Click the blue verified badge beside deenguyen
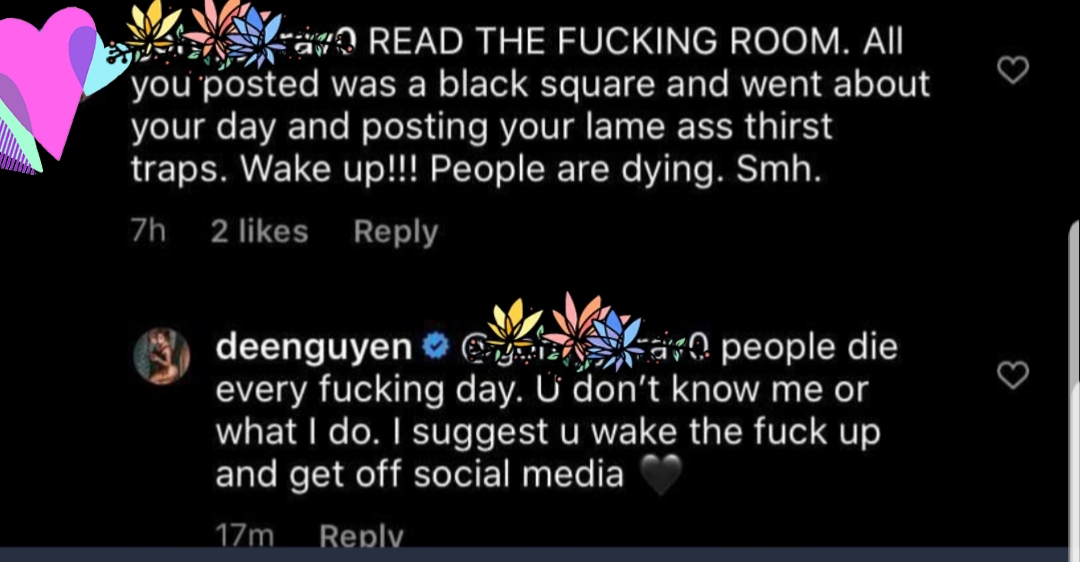Viewport: 1080px width, 562px height. [435, 348]
